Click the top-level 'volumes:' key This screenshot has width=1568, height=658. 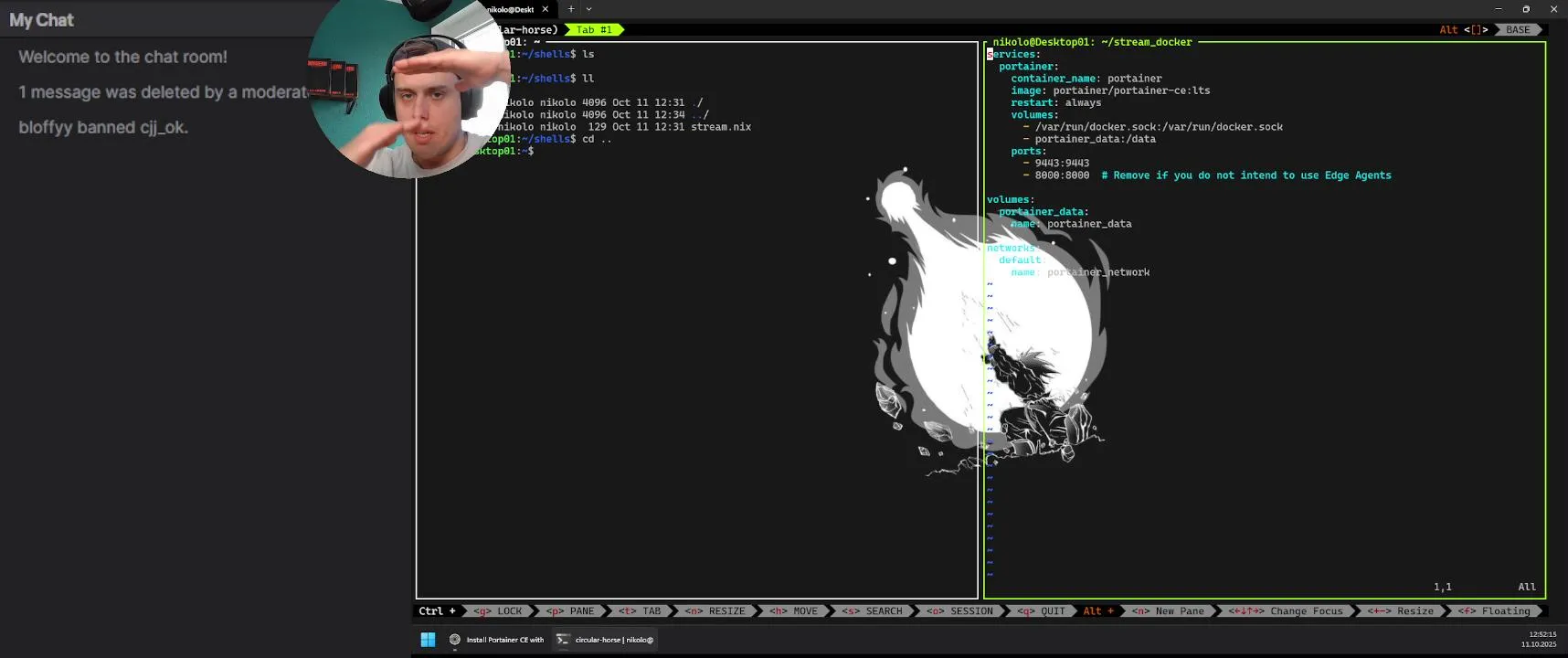click(x=1011, y=199)
